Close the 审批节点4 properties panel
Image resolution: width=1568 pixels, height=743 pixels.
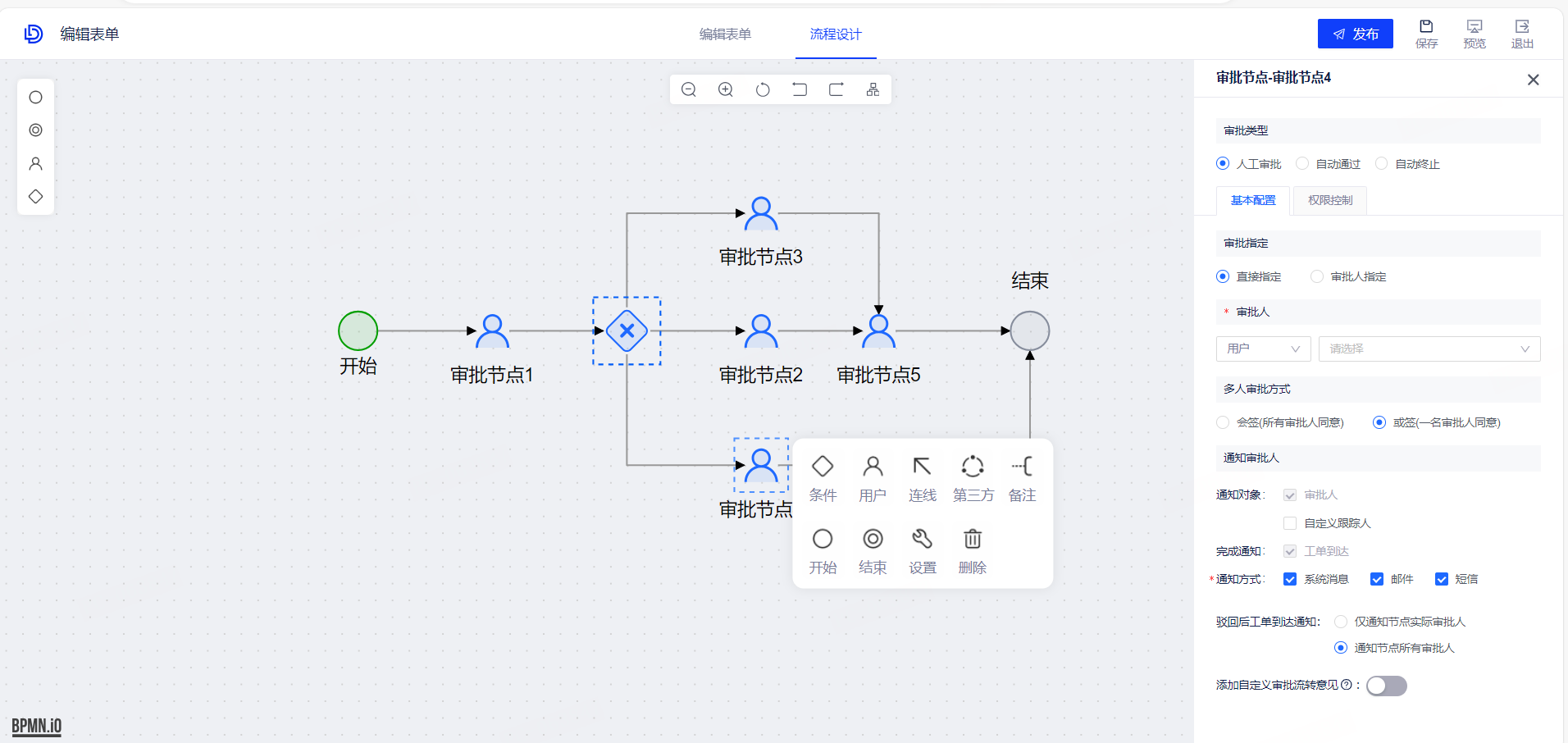[x=1533, y=80]
